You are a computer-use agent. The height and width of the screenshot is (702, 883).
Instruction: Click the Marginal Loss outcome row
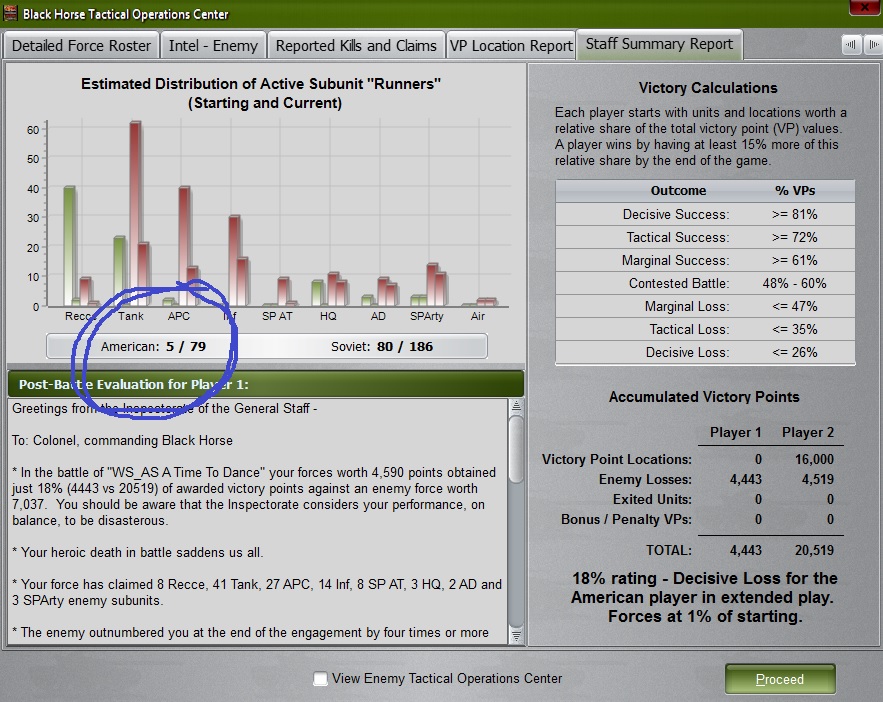click(x=705, y=306)
